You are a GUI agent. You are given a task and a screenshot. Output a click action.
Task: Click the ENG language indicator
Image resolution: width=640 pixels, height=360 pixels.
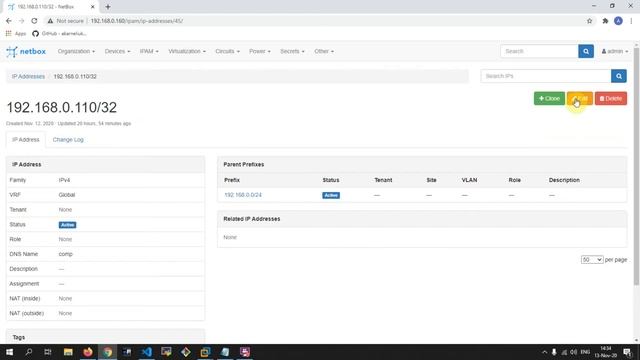tap(585, 352)
